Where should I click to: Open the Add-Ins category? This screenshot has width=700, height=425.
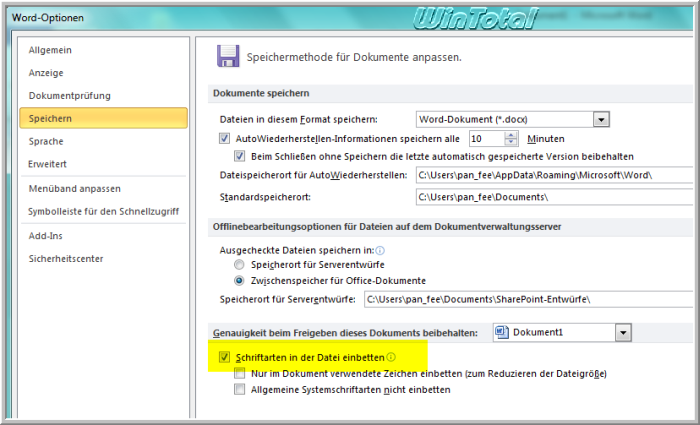[x=46, y=236]
